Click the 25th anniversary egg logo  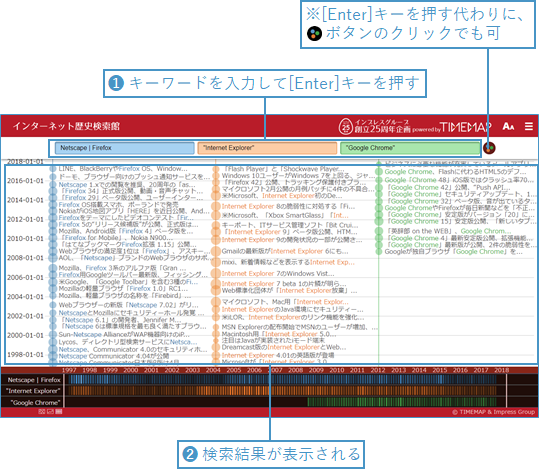[345, 127]
